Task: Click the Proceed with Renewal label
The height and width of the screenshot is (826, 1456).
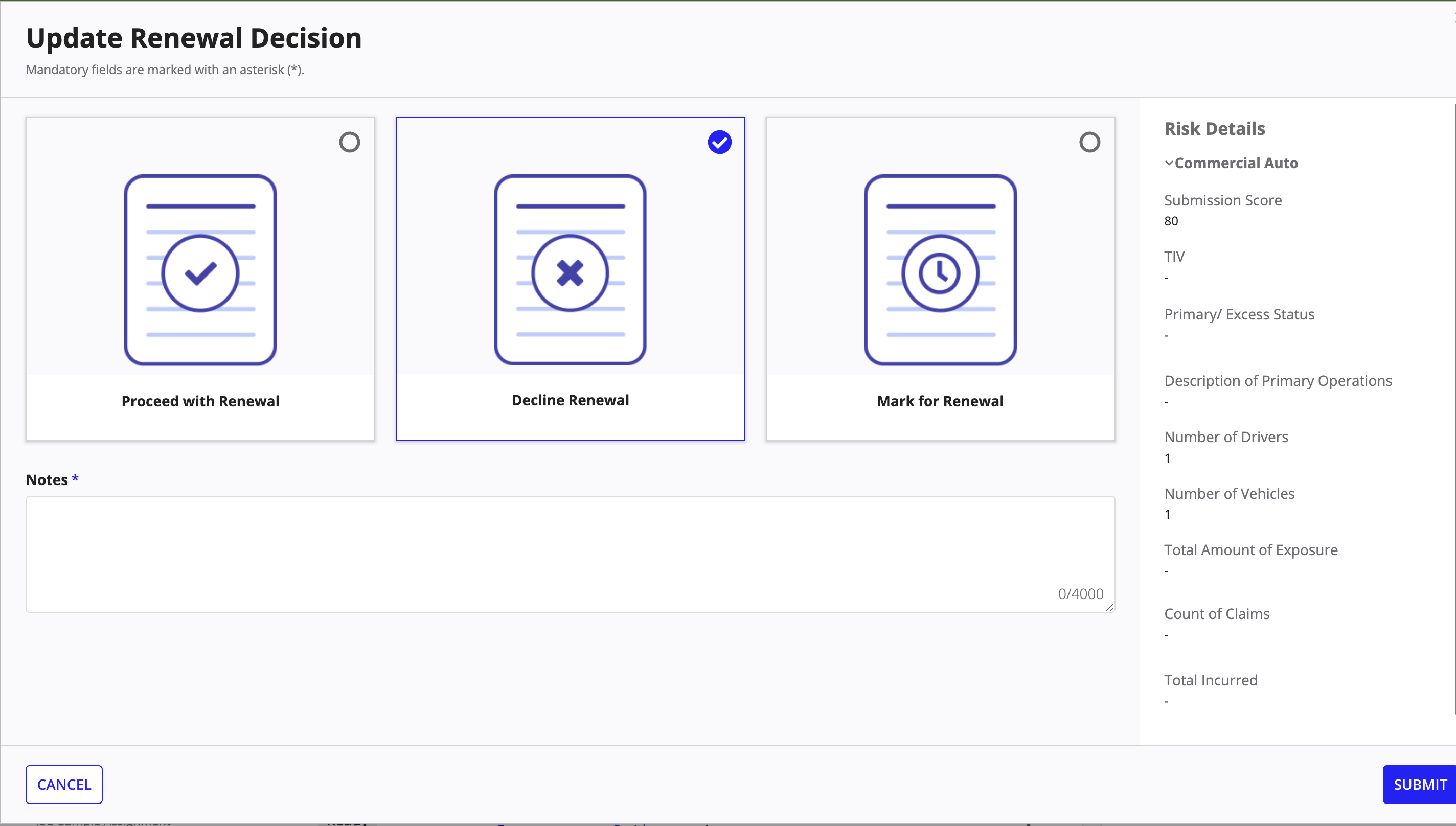Action: [x=200, y=401]
